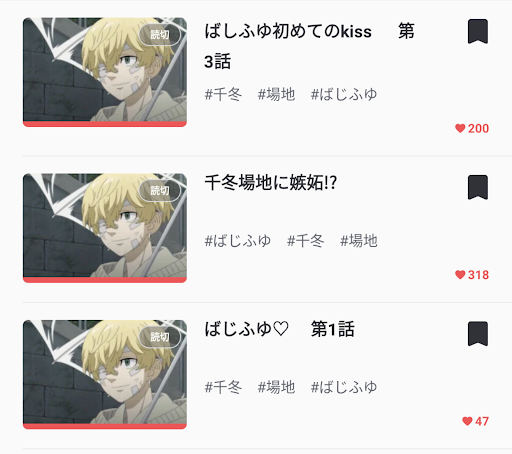Screen dimensions: 512x454
Task: Open thumbnail of ばしふゆ初めてのkiss 第3話
Action: point(105,72)
